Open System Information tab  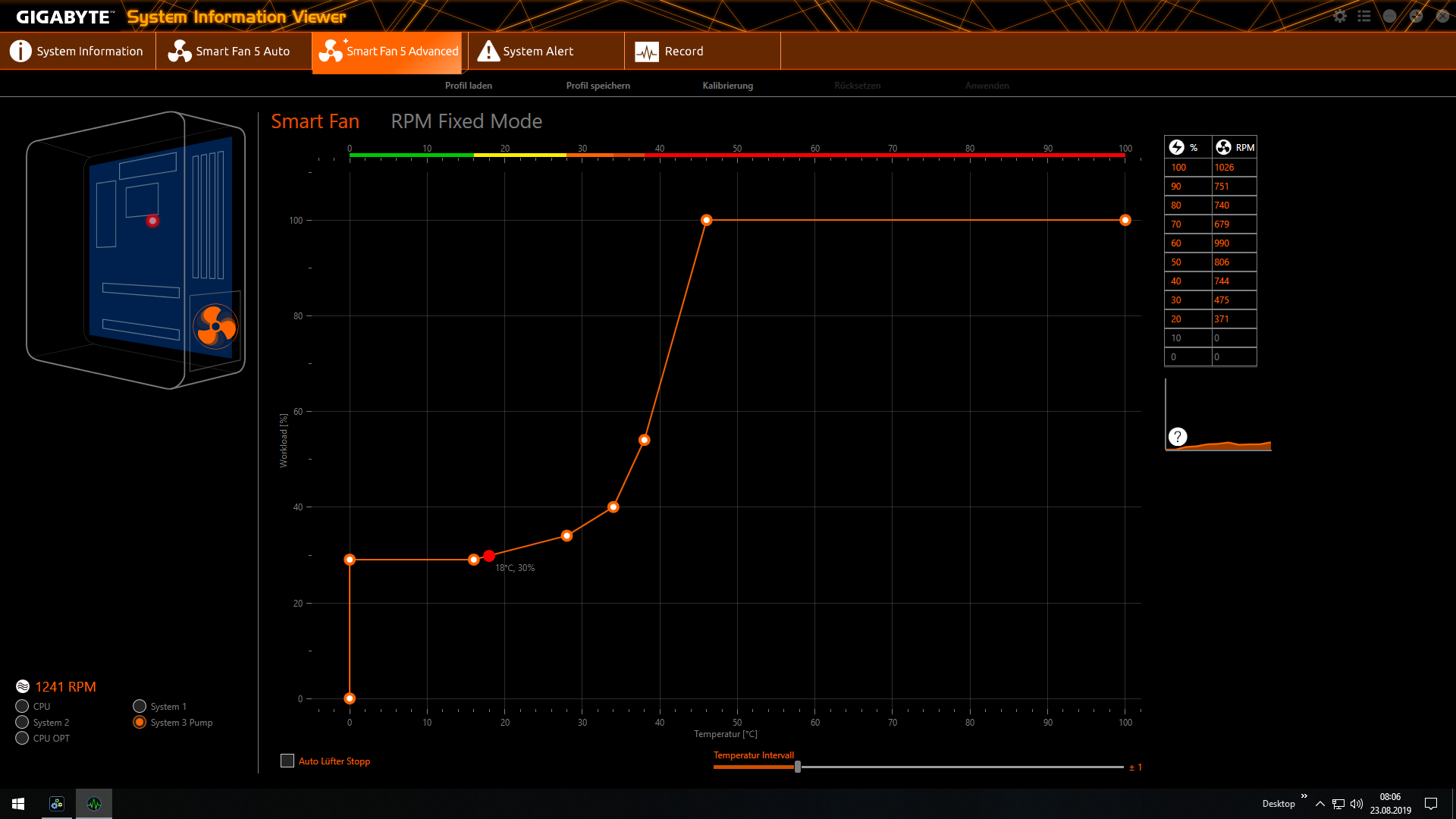(x=77, y=51)
